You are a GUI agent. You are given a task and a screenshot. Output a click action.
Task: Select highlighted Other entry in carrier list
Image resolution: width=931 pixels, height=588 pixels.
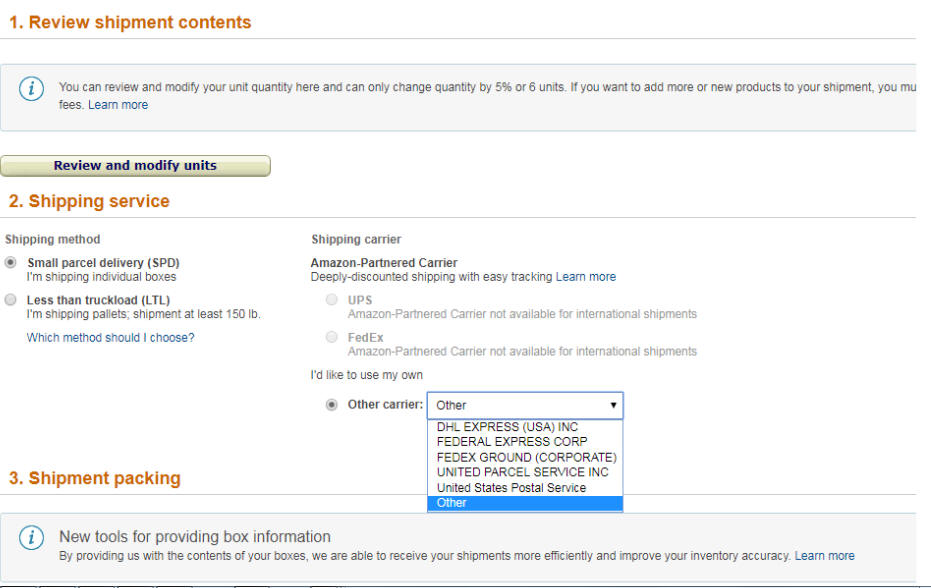click(x=525, y=503)
